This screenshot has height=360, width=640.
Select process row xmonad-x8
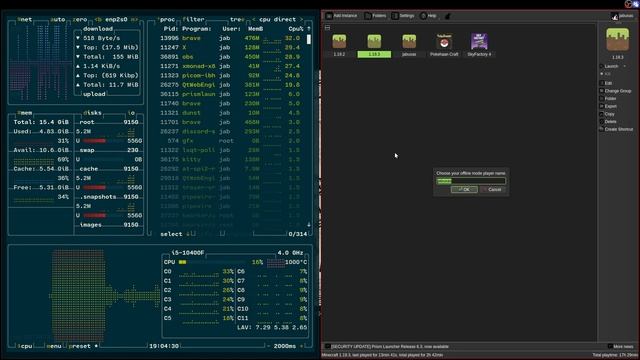[x=230, y=66]
